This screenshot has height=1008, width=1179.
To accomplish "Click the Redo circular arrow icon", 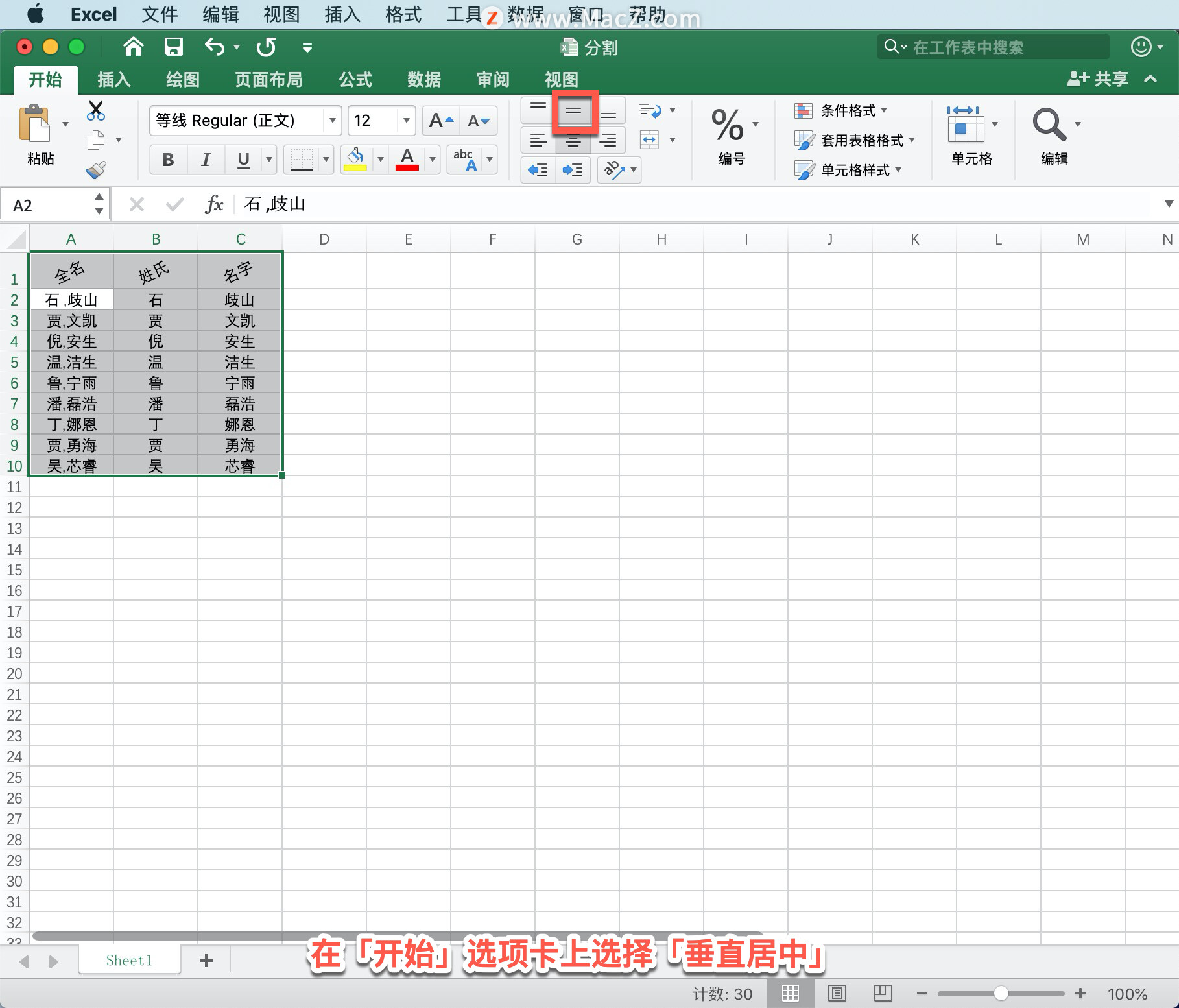I will 267,47.
